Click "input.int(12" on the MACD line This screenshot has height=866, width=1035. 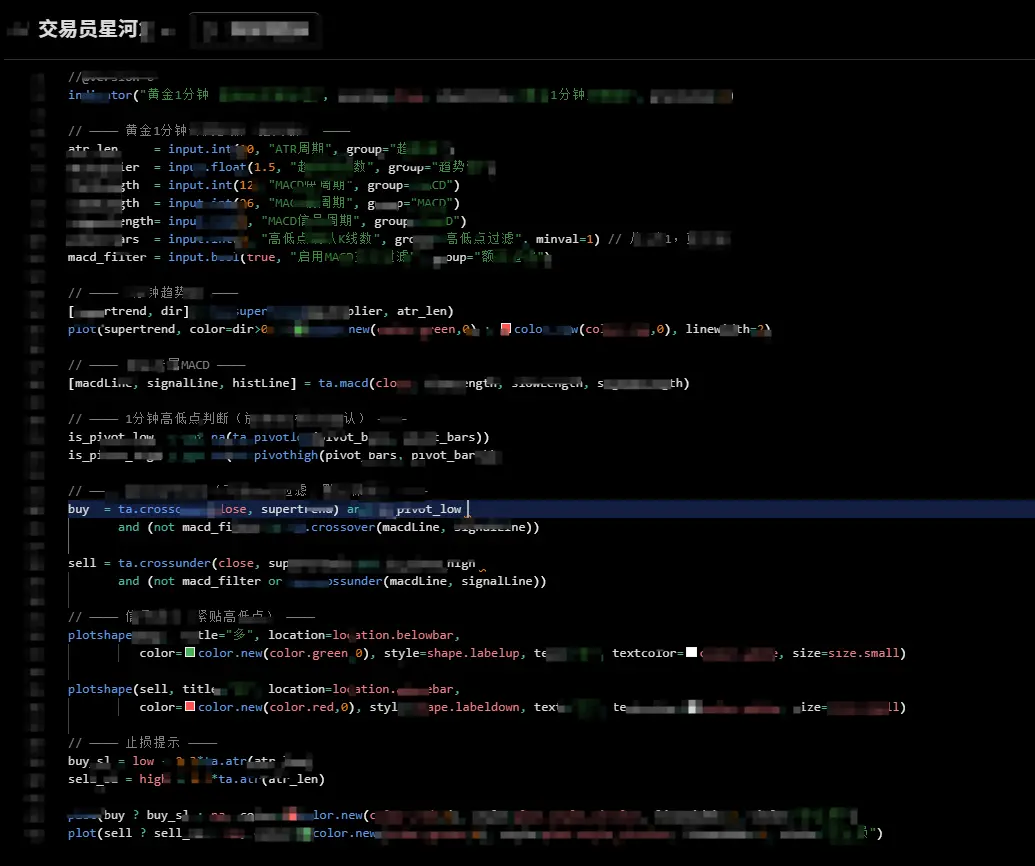tap(211, 185)
